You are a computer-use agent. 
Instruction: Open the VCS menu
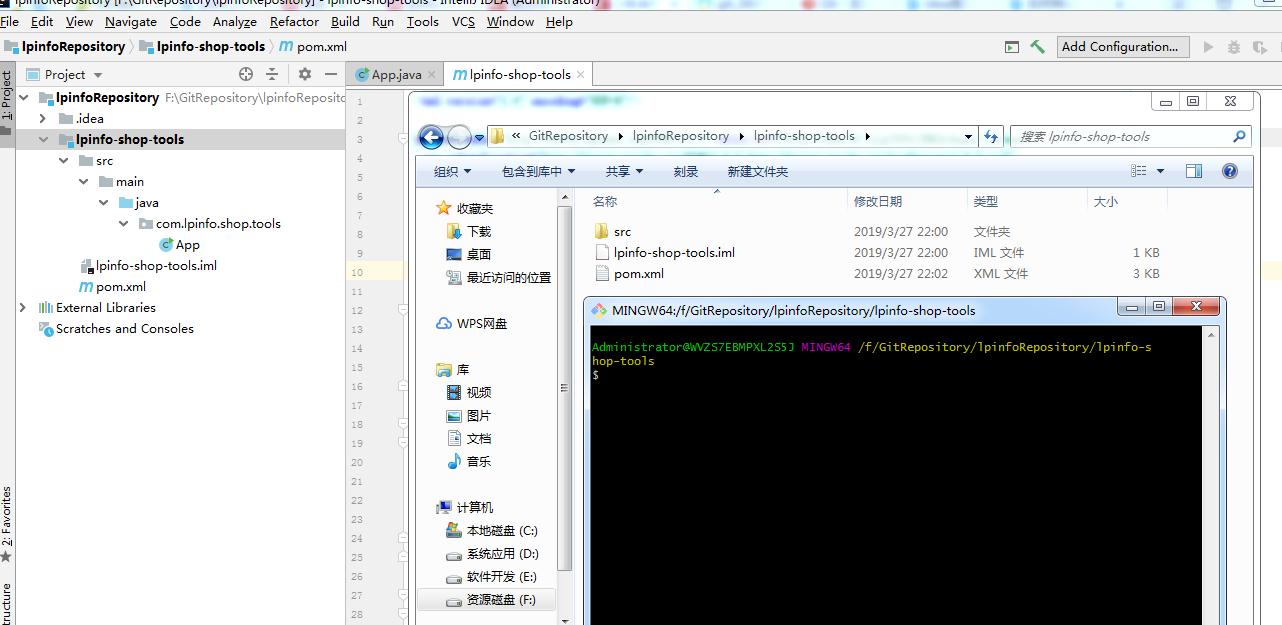[x=463, y=21]
